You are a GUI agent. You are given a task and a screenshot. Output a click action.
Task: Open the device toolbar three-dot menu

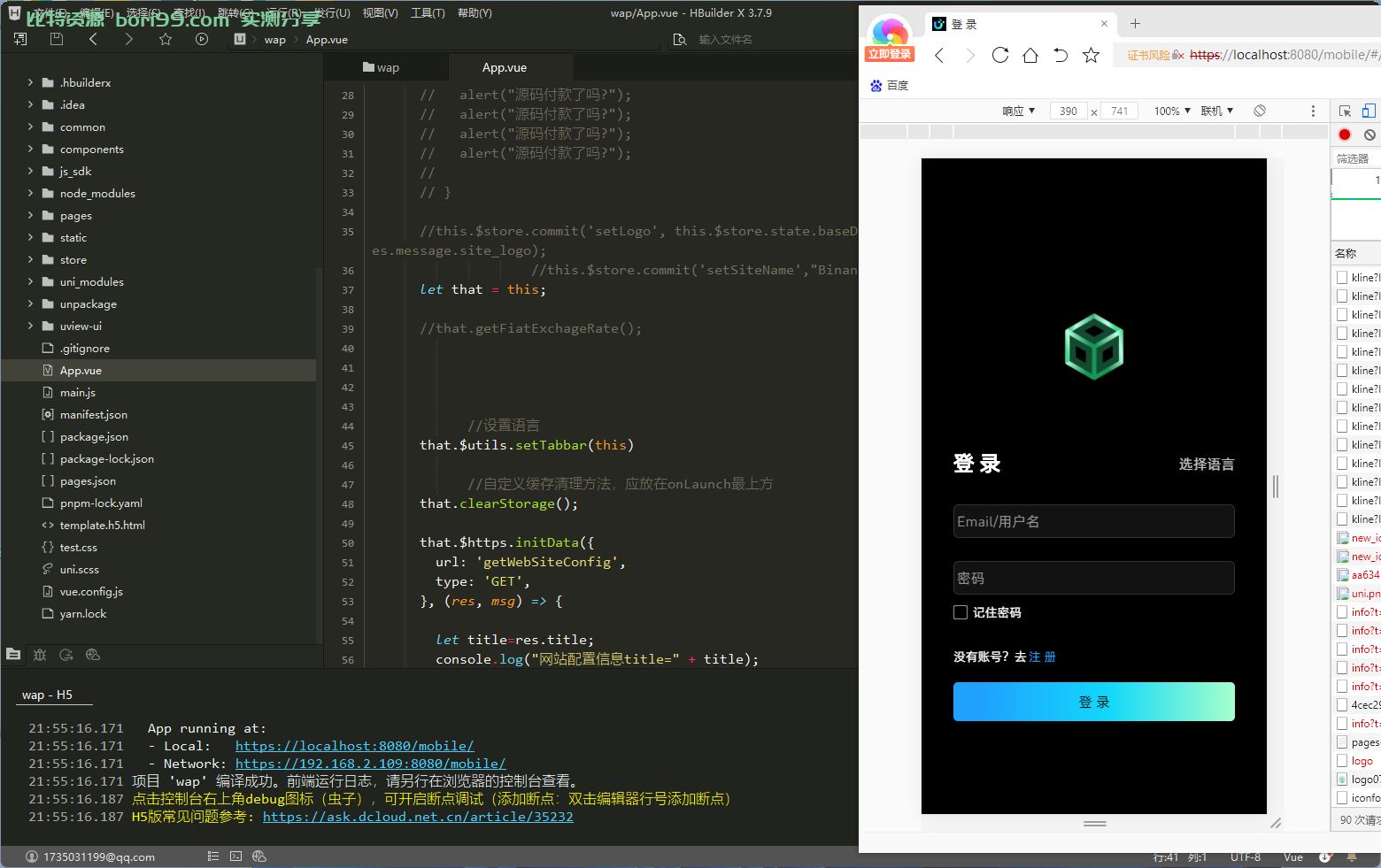click(1313, 111)
